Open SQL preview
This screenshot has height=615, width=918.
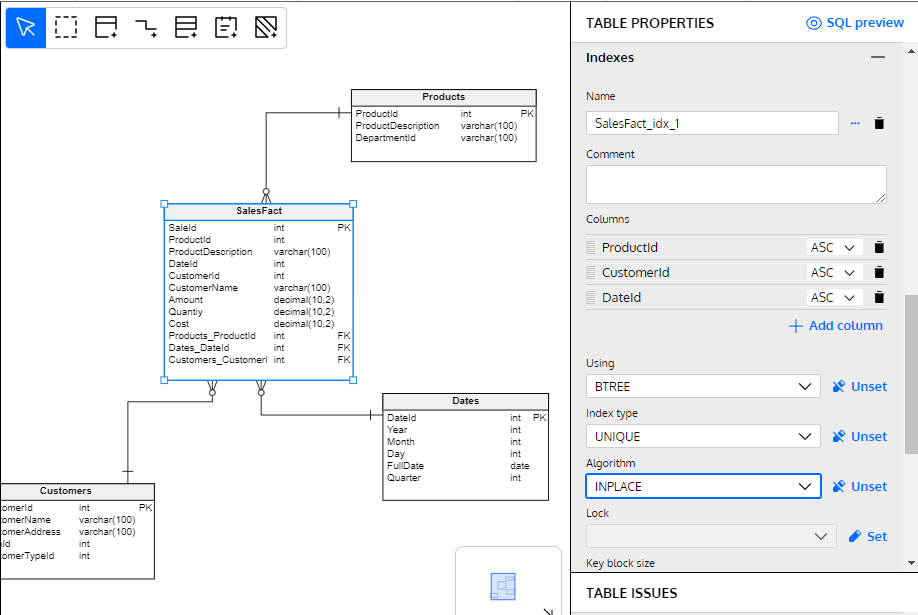point(855,23)
